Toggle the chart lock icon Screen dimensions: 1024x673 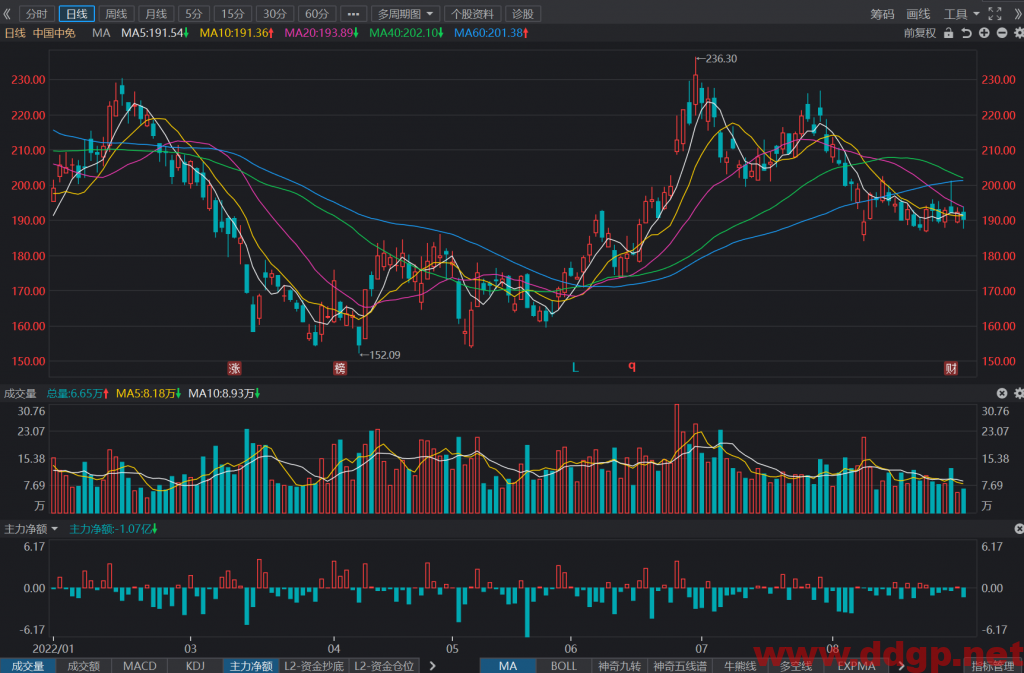948,33
